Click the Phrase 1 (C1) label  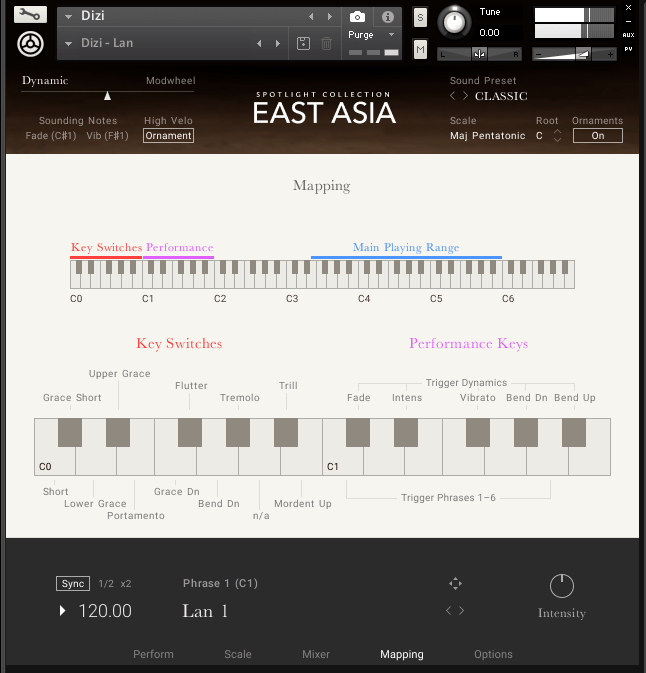220,583
